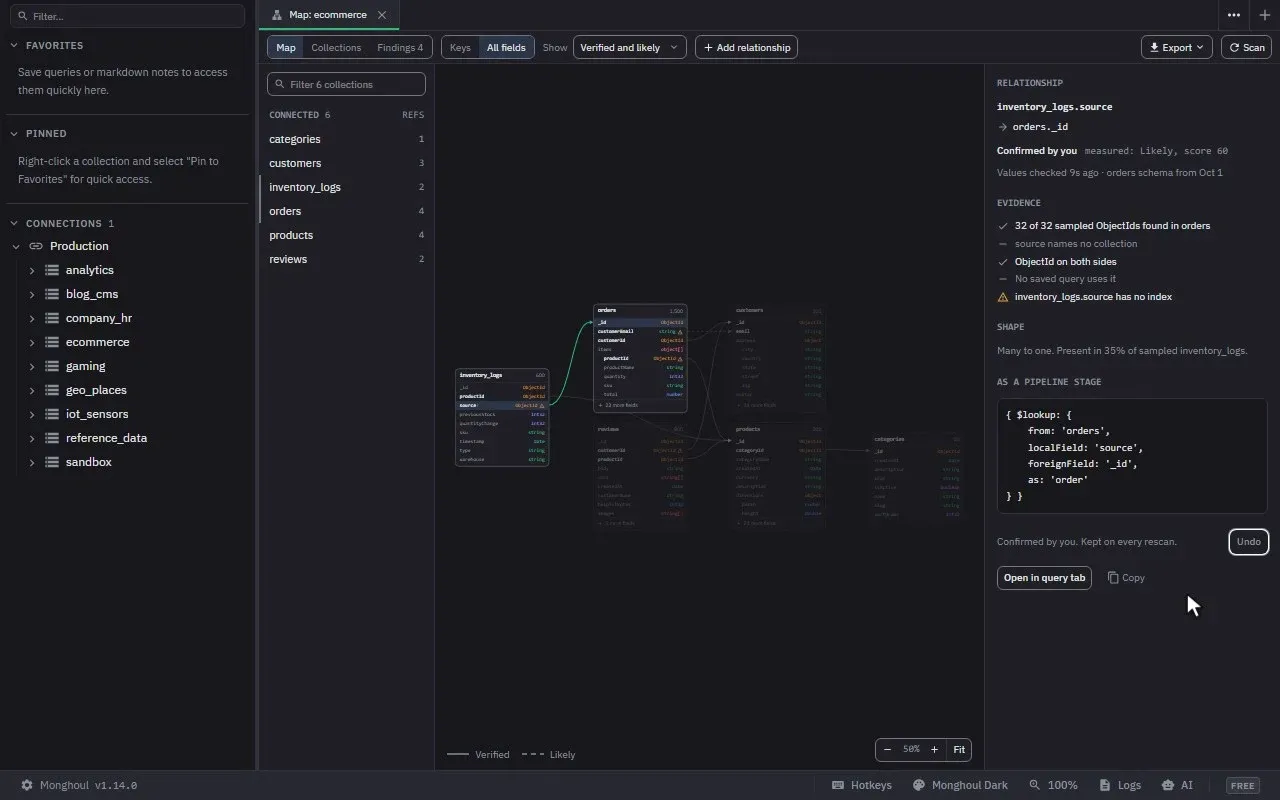Open the more options ellipsis menu
1280x800 pixels.
tap(1234, 15)
